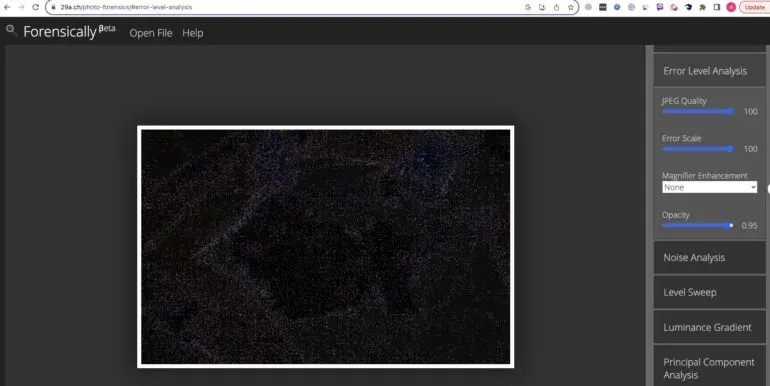Click the Forensically magnifier logo icon
Image resolution: width=770 pixels, height=386 pixels.
point(11,30)
